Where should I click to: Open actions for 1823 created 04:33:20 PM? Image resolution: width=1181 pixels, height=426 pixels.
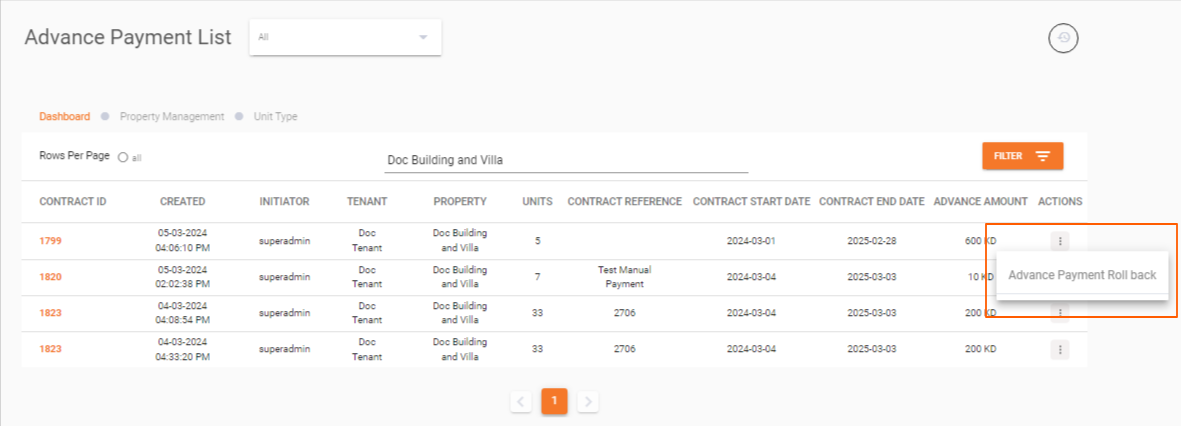coord(1060,349)
